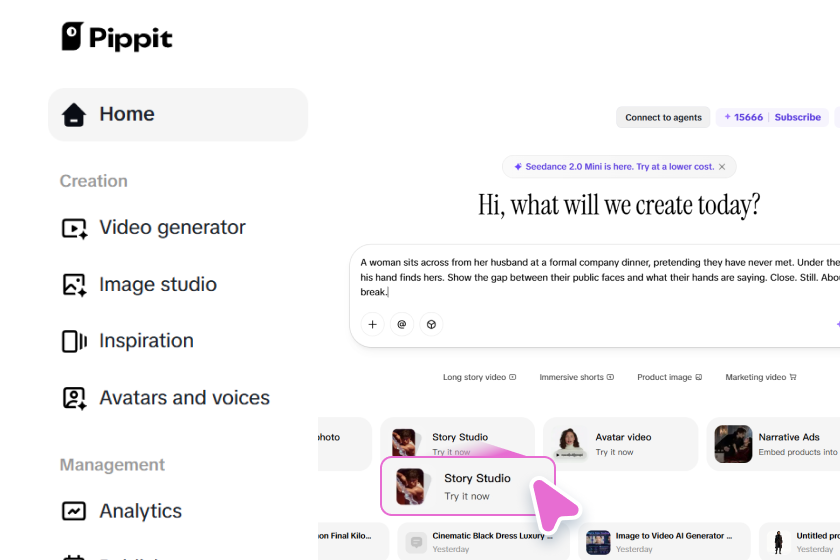This screenshot has width=840, height=560.
Task: Open the Home sidebar item
Action: click(x=178, y=115)
